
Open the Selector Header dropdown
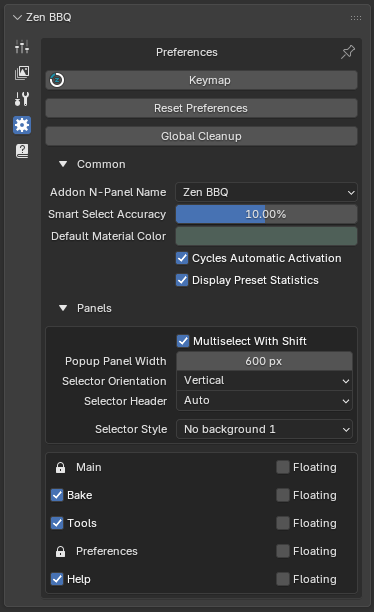[x=264, y=400]
